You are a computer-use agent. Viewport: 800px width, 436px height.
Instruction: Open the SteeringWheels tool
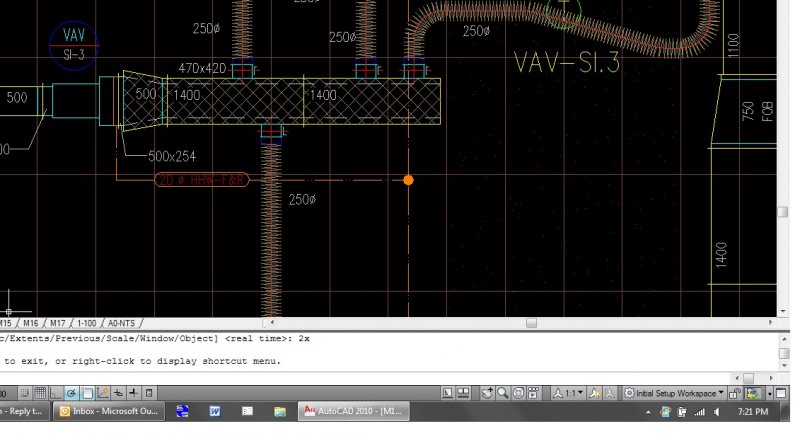[518, 393]
